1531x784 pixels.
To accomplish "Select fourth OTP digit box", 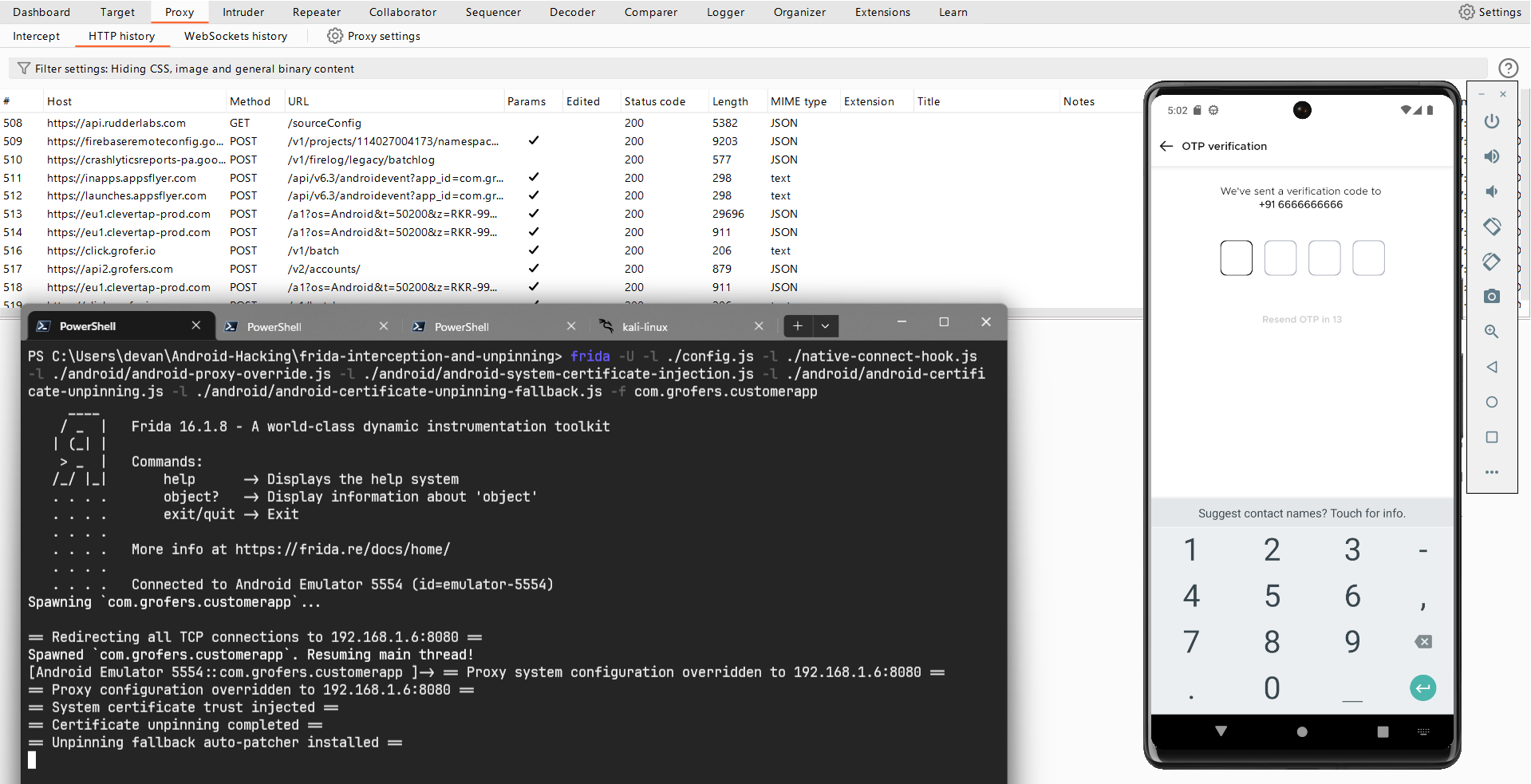I will point(1368,258).
